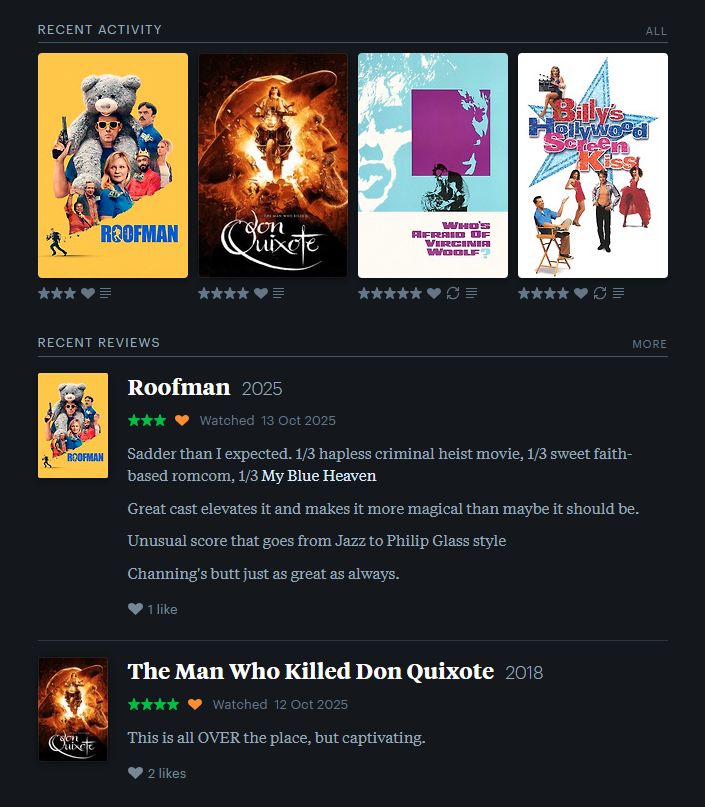The width and height of the screenshot is (705, 807).
Task: Click orange heart beside Roofman star rating
Action: tap(182, 420)
